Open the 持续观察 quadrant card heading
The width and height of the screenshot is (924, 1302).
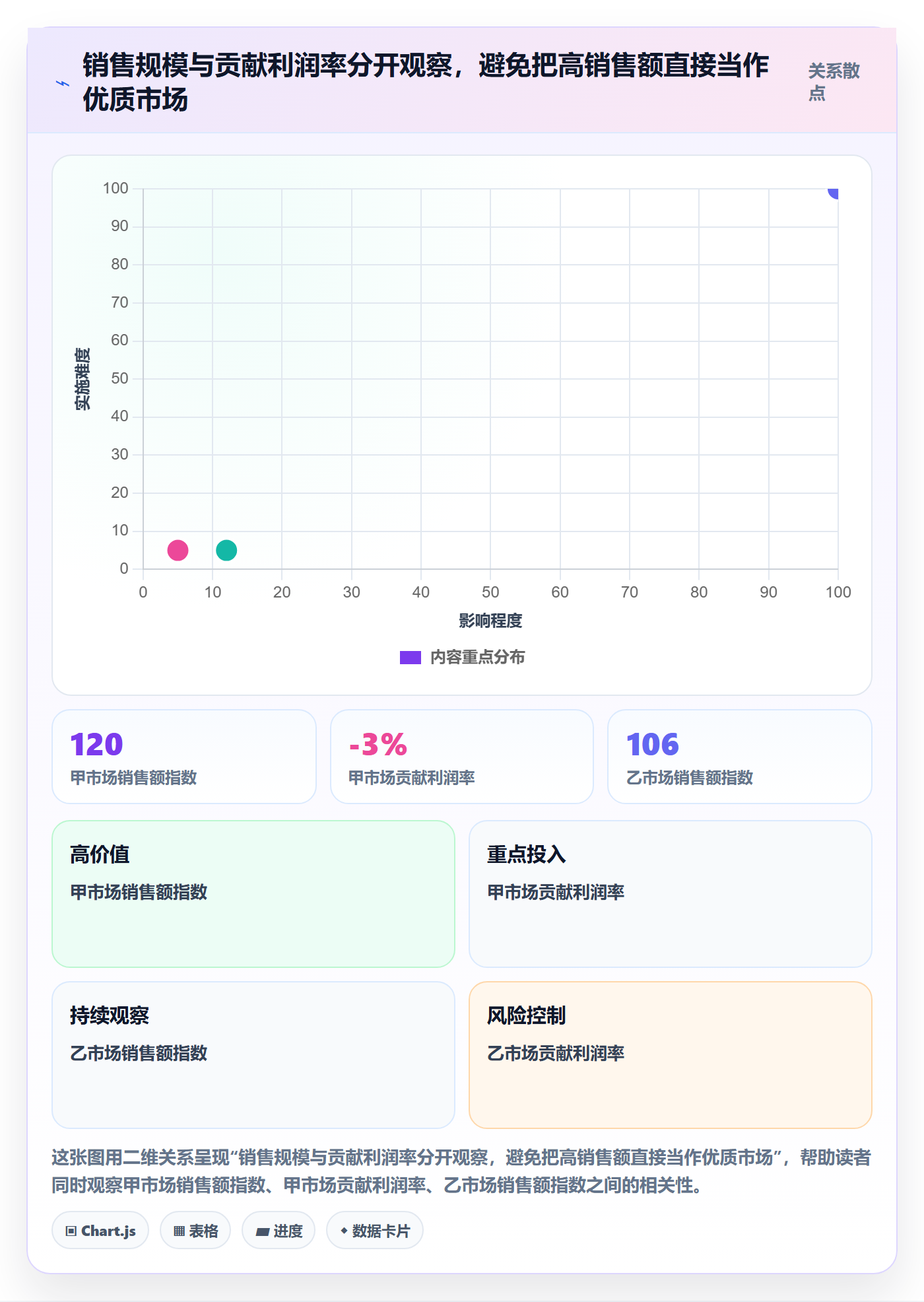coord(110,1015)
